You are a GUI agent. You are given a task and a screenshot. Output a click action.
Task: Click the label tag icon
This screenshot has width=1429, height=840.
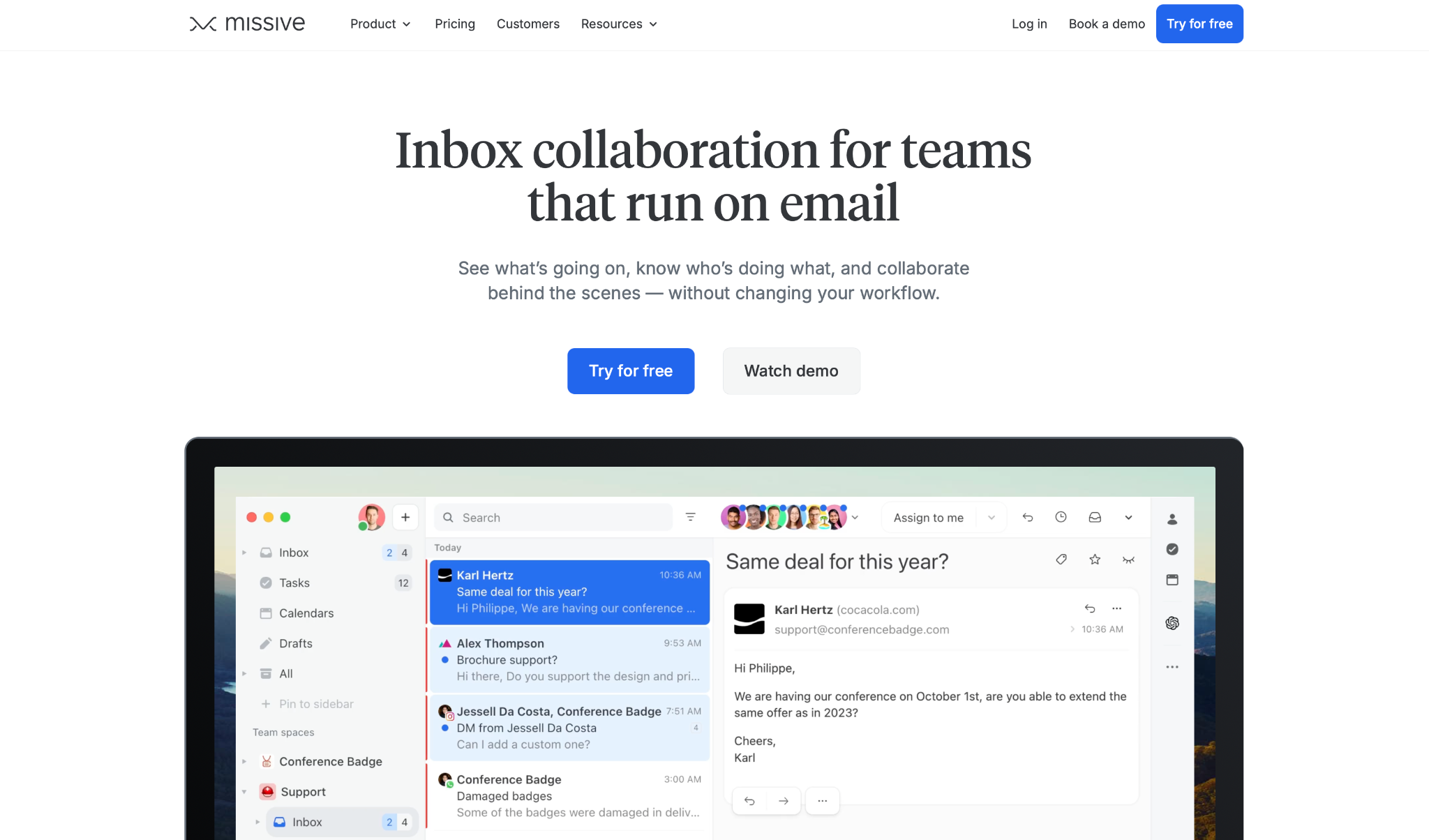[x=1061, y=560]
